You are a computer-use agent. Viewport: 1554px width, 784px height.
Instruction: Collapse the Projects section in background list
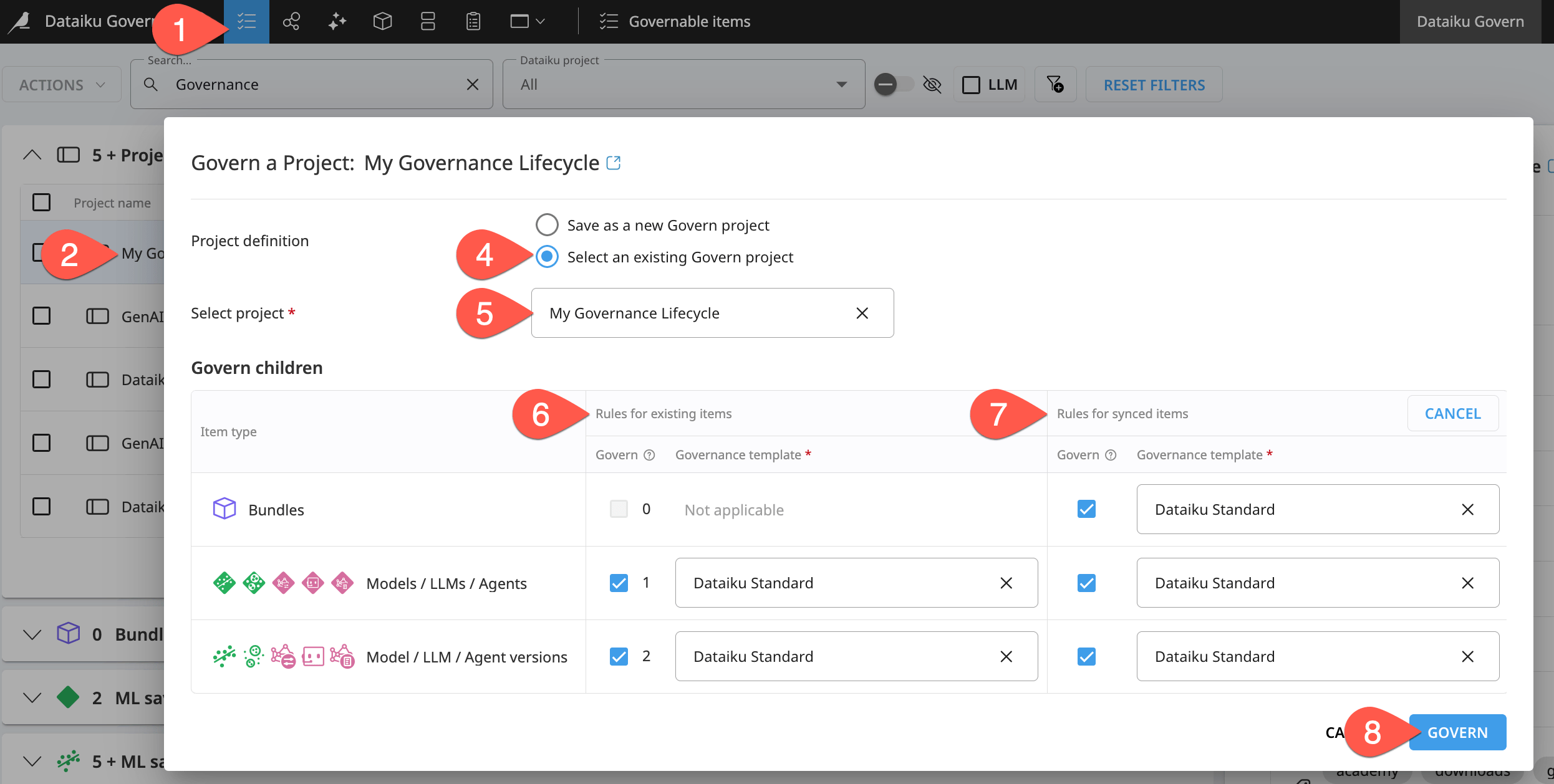click(32, 155)
